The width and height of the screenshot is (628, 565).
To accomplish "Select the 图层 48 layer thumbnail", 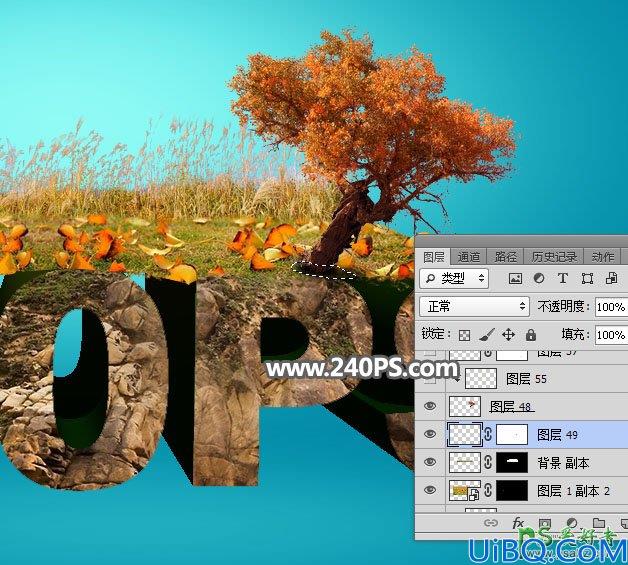I will 465,406.
